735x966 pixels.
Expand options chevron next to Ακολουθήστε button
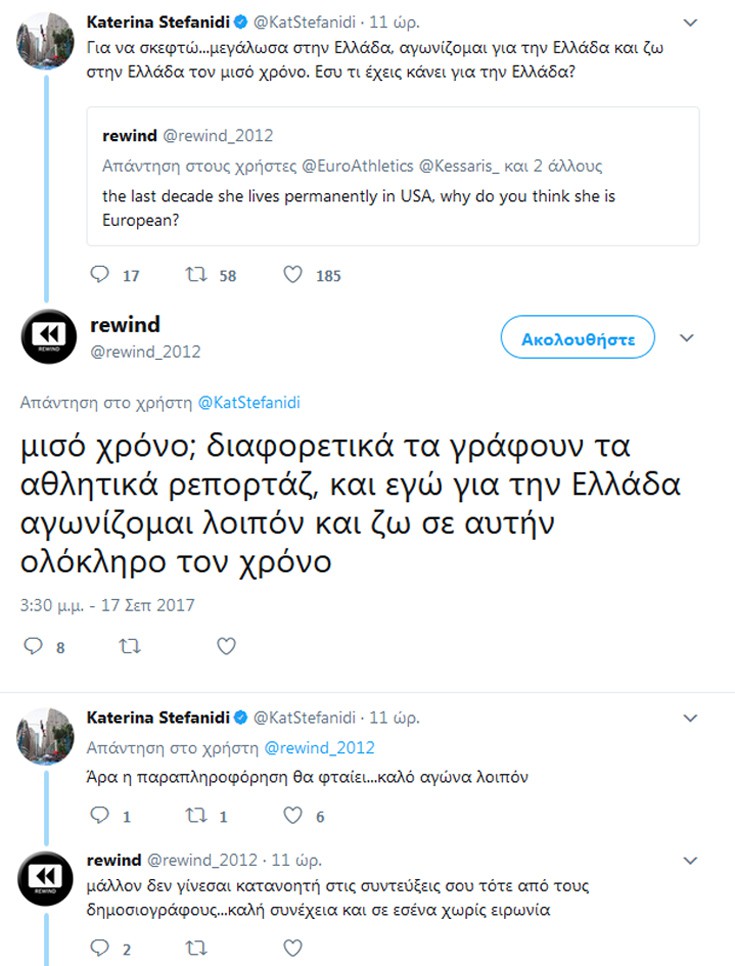pos(686,339)
